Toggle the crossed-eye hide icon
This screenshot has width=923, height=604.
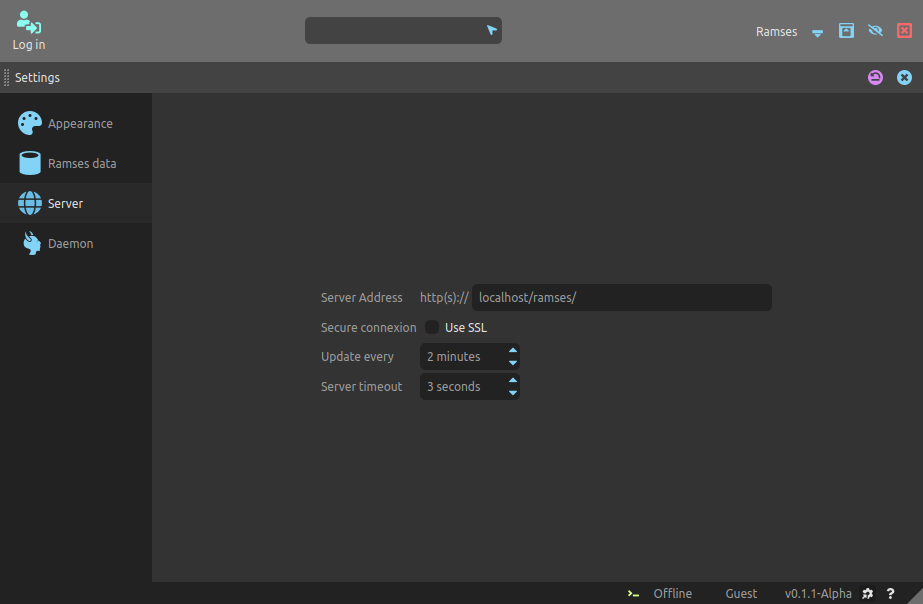875,31
